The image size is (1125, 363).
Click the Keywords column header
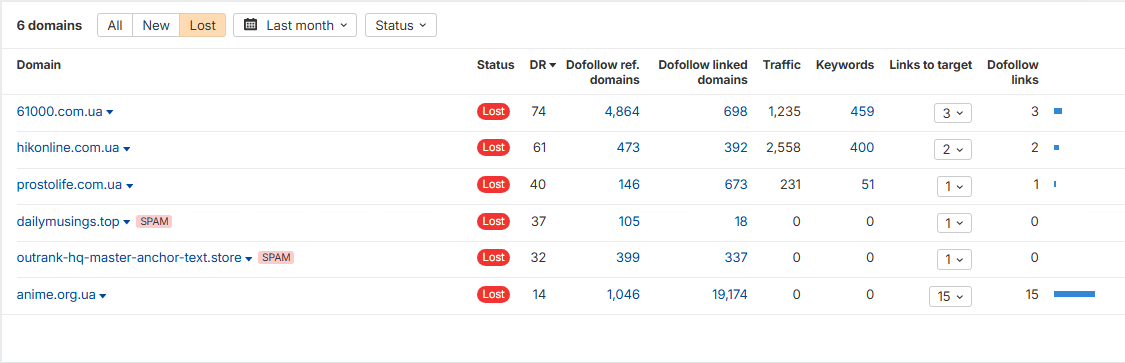(844, 65)
